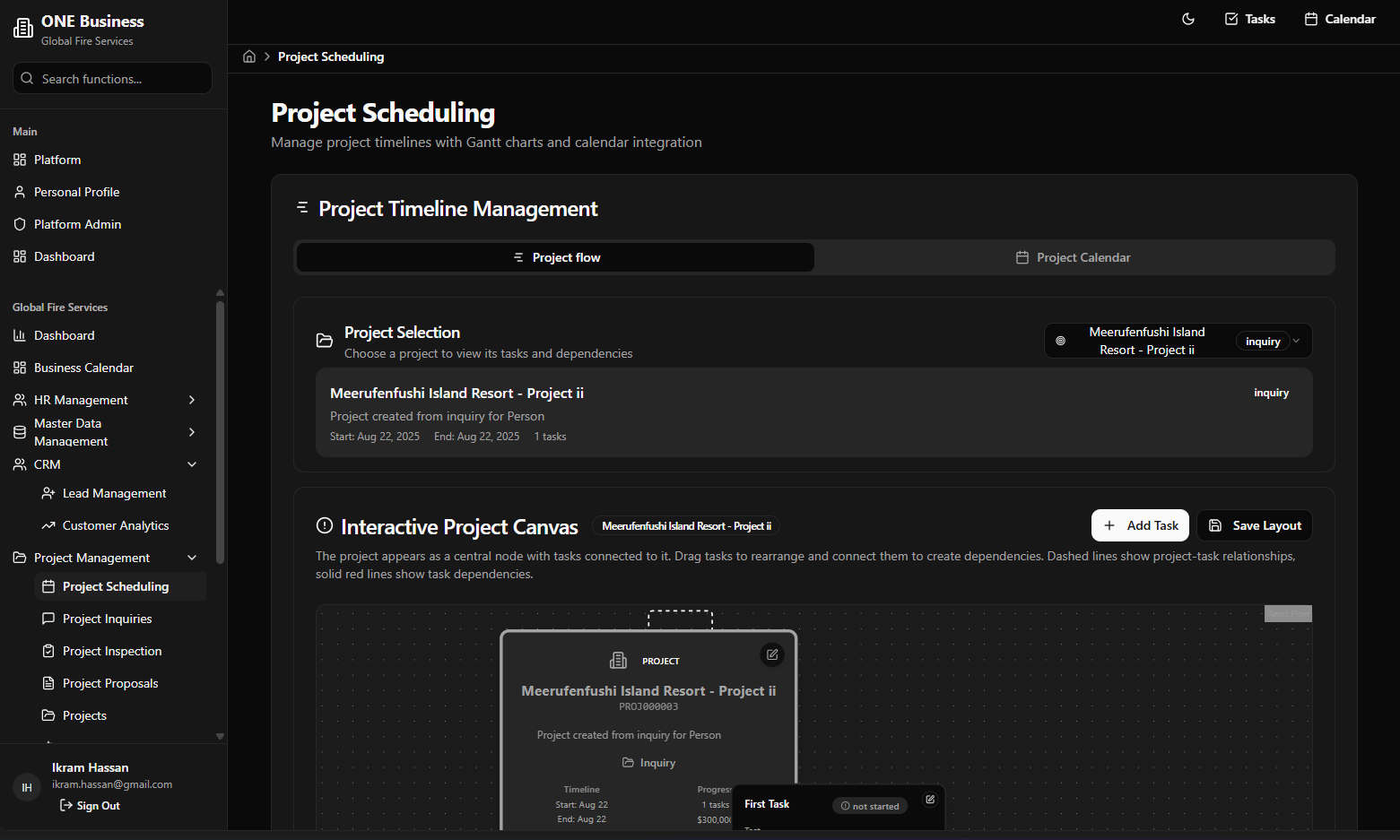Click the First Task node title

click(x=767, y=804)
